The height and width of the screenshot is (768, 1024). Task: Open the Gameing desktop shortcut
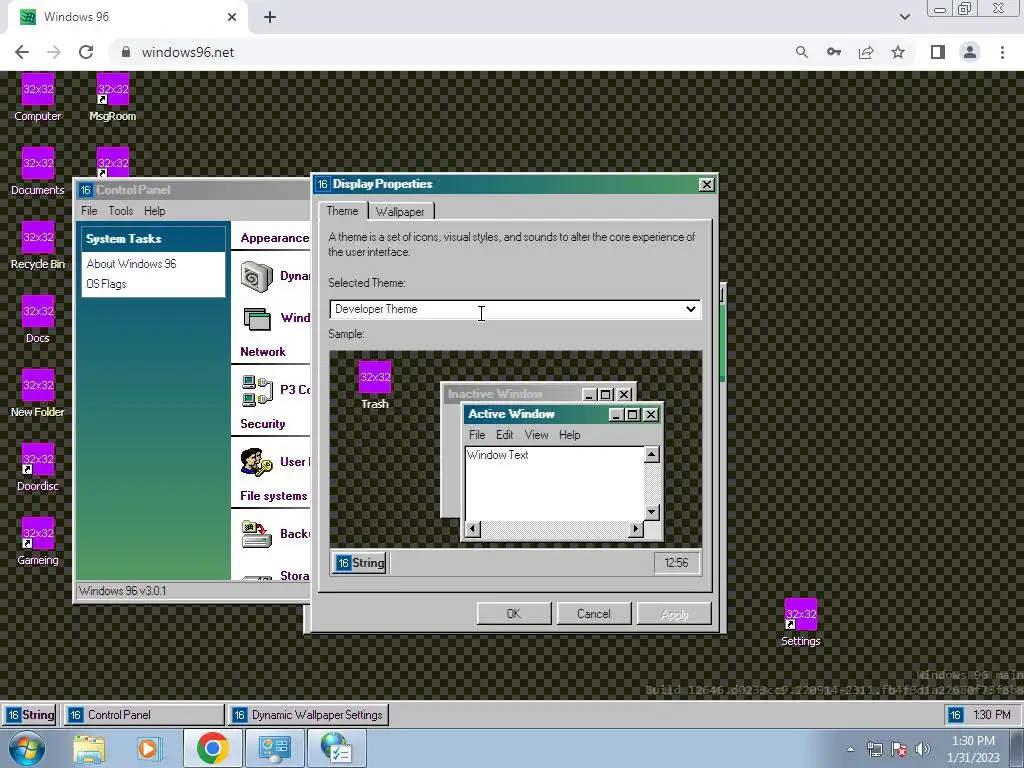point(38,541)
